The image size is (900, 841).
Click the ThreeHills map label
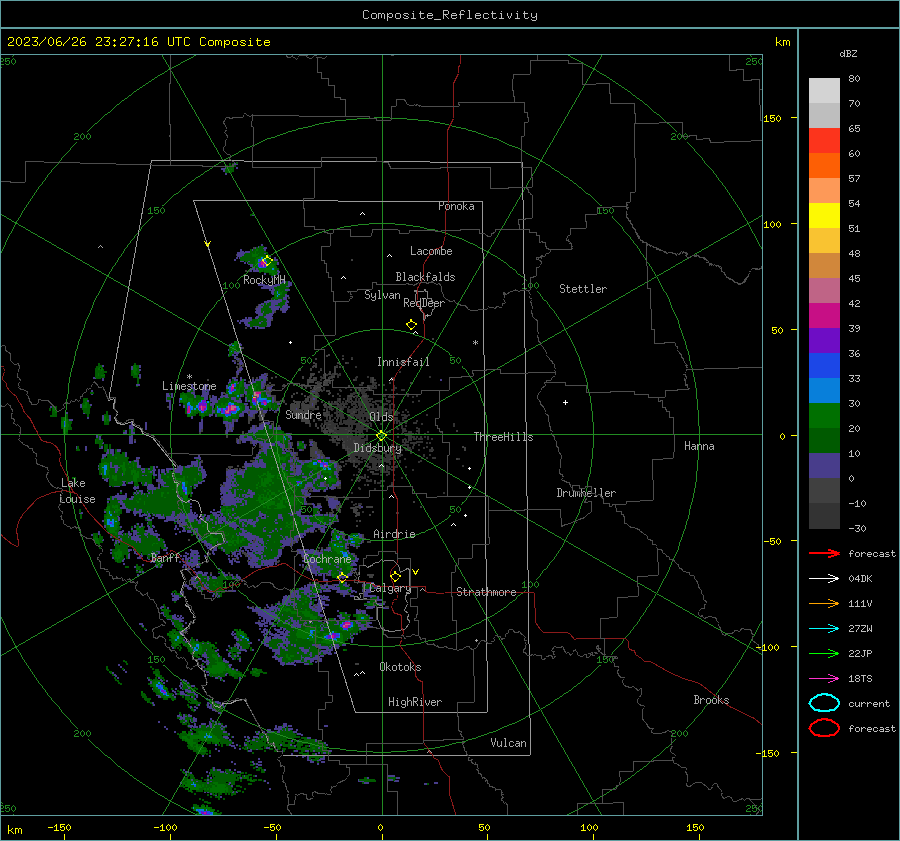click(x=503, y=437)
